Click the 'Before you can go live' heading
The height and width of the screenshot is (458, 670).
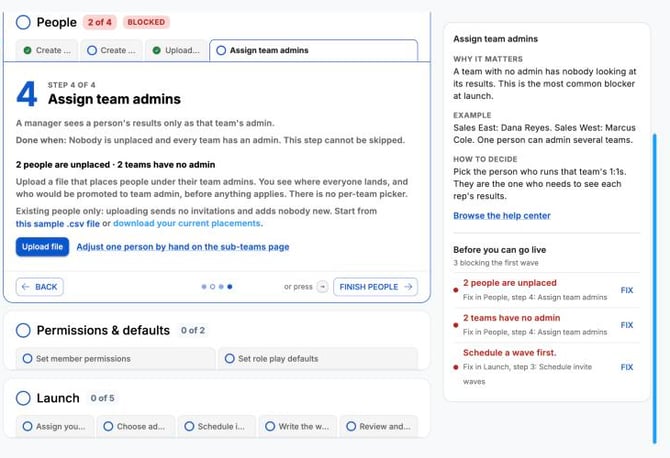500,250
